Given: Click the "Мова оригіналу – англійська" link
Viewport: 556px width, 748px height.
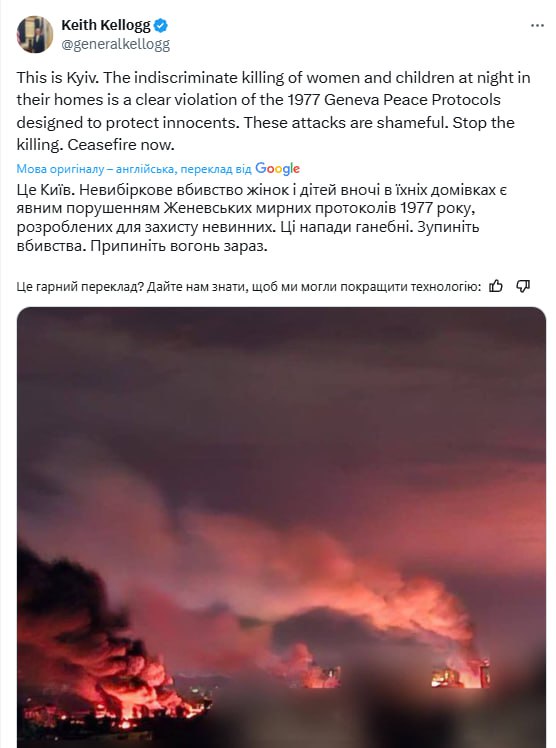Looking at the screenshot, I should click(x=95, y=169).
